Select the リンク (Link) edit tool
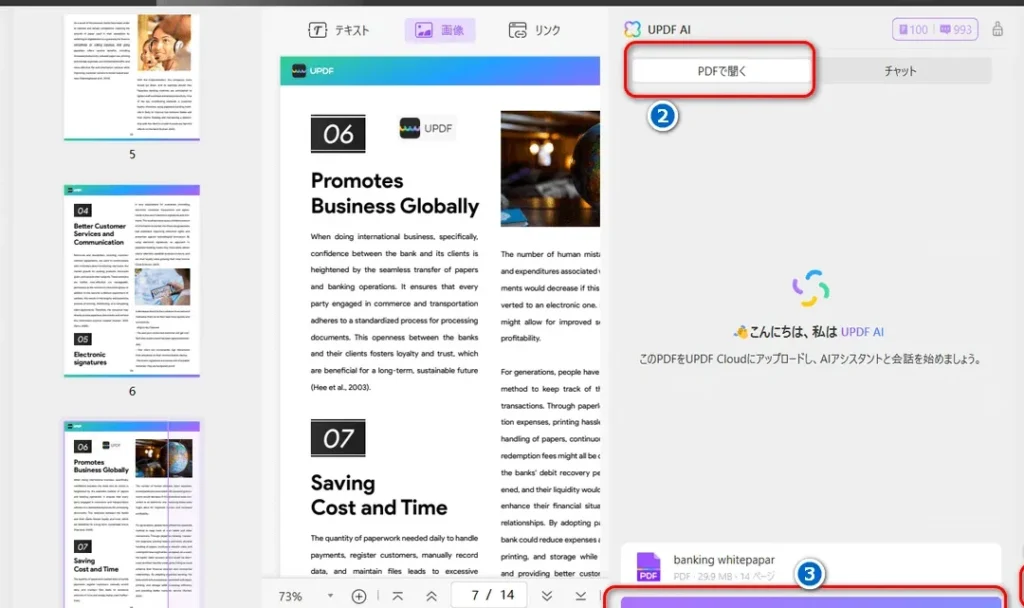1024x608 pixels. 534,30
